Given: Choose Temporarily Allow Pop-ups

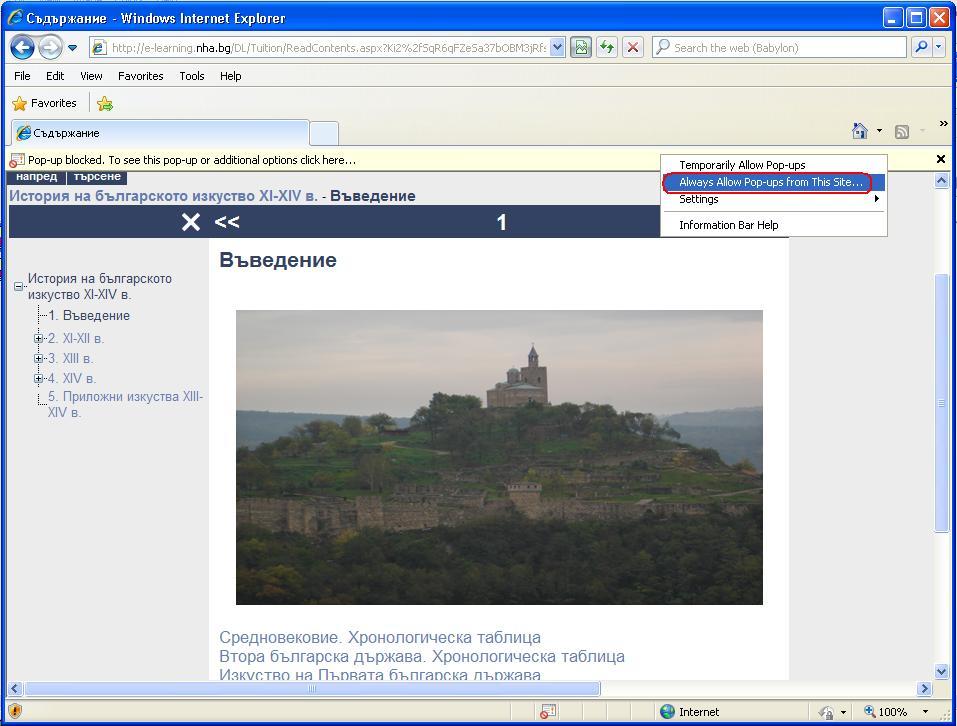Looking at the screenshot, I should [x=742, y=165].
